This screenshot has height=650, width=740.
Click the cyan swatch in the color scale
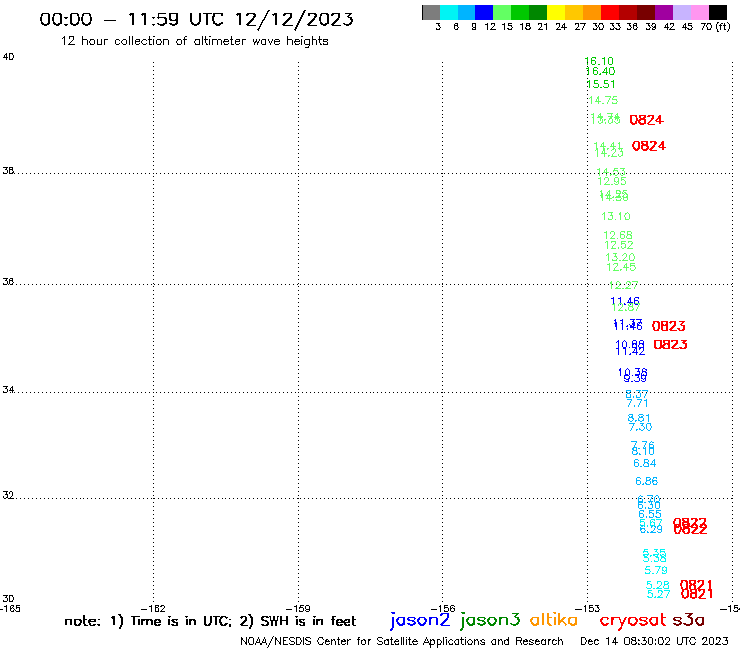click(449, 12)
